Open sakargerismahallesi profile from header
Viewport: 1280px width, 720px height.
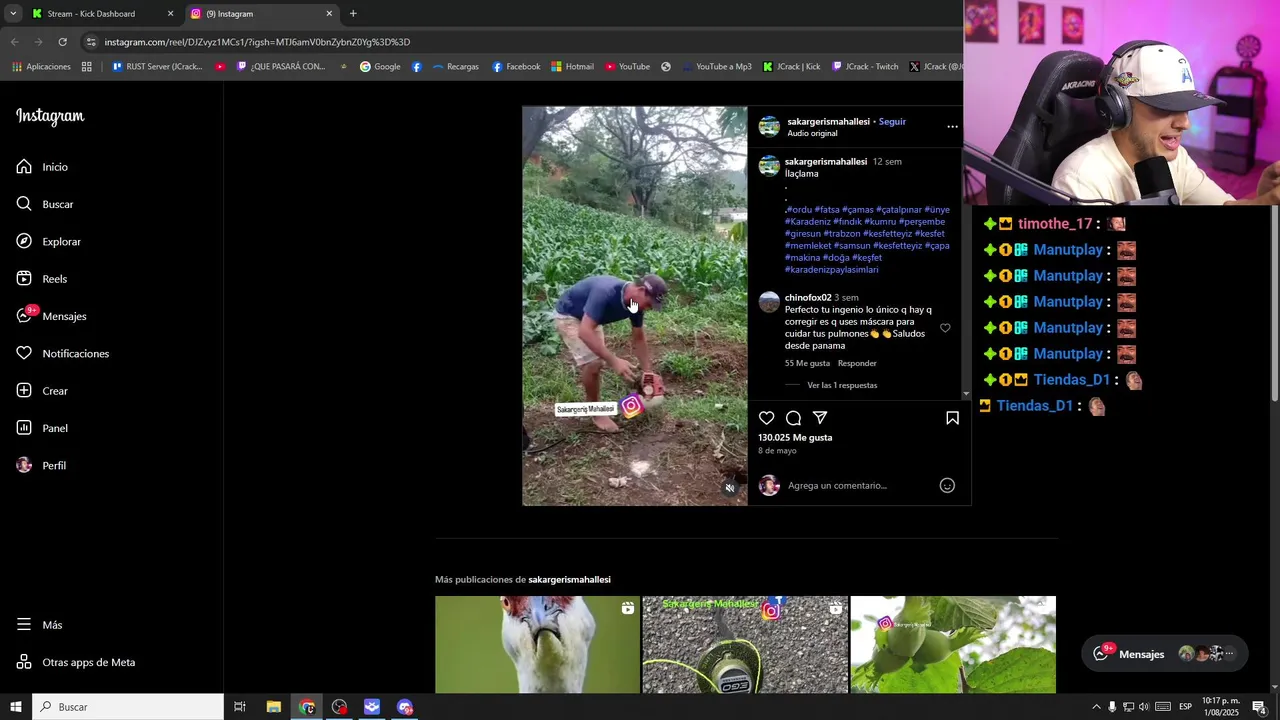(828, 122)
